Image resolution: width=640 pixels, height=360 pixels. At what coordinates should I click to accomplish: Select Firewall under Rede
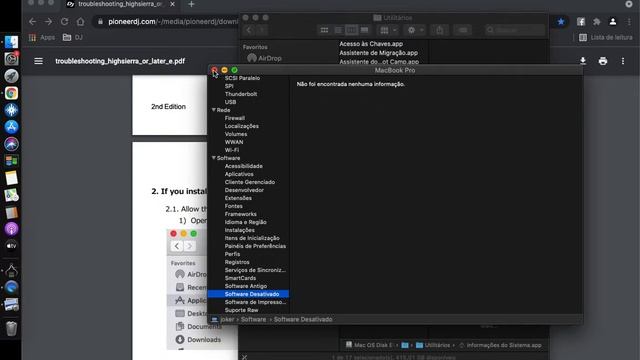coord(235,118)
